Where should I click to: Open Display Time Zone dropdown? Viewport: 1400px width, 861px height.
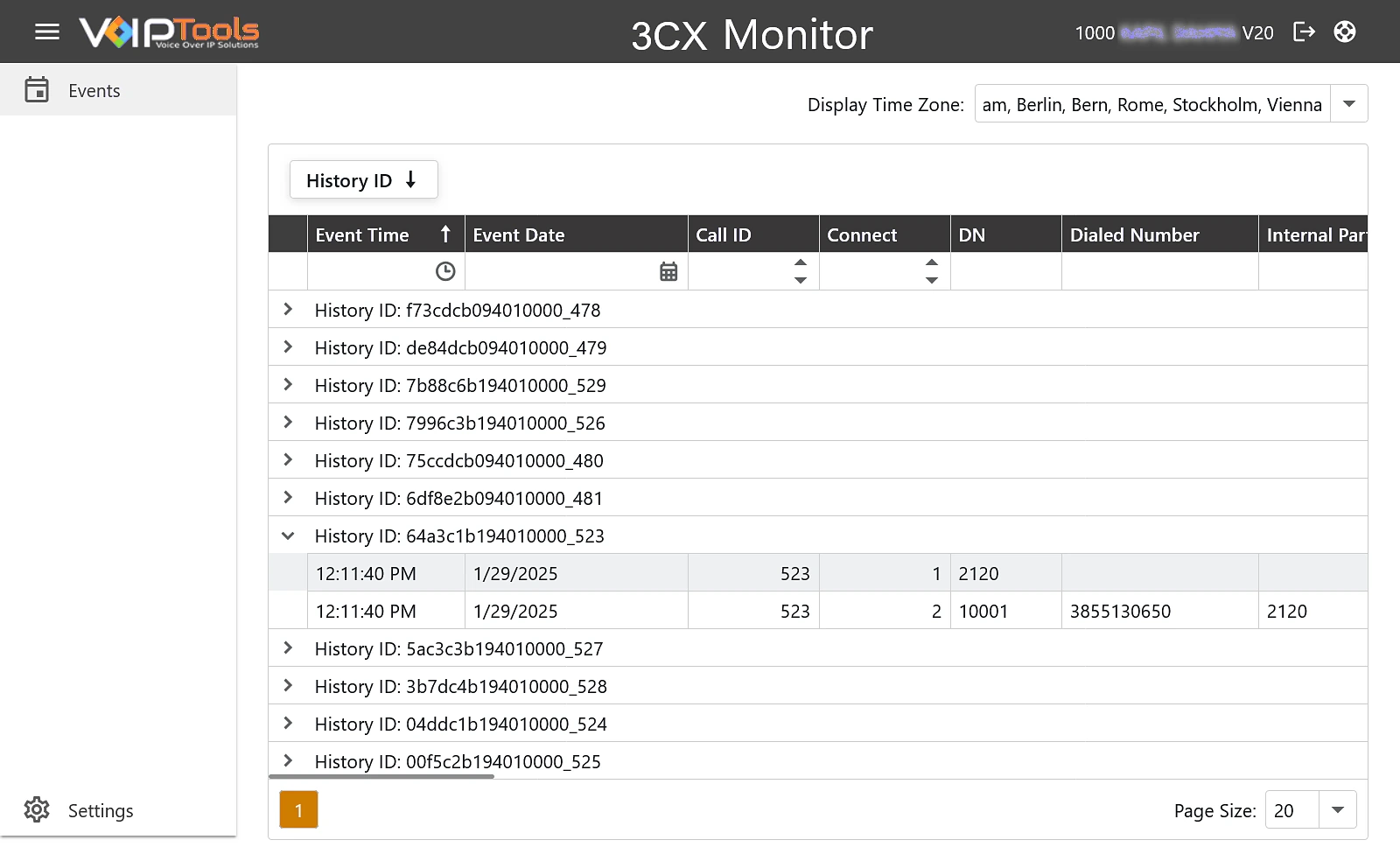click(1349, 103)
